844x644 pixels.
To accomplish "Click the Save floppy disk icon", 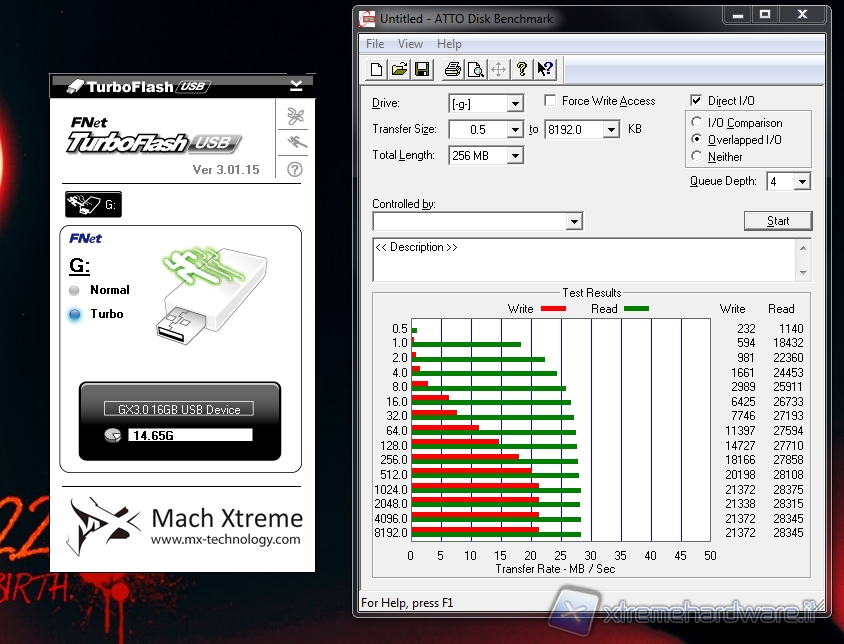I will pos(422,69).
